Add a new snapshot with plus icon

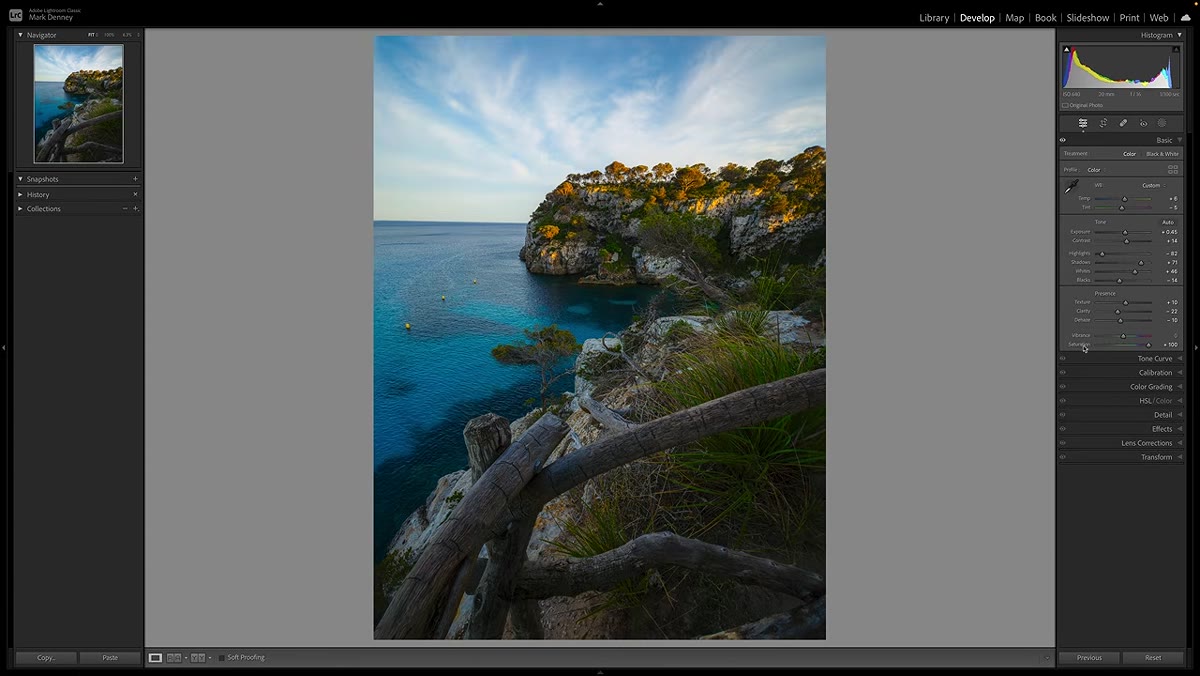(135, 179)
